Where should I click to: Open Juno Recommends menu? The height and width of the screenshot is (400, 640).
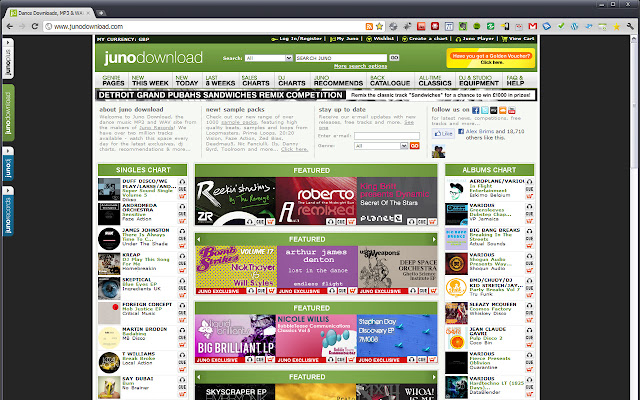[x=338, y=80]
